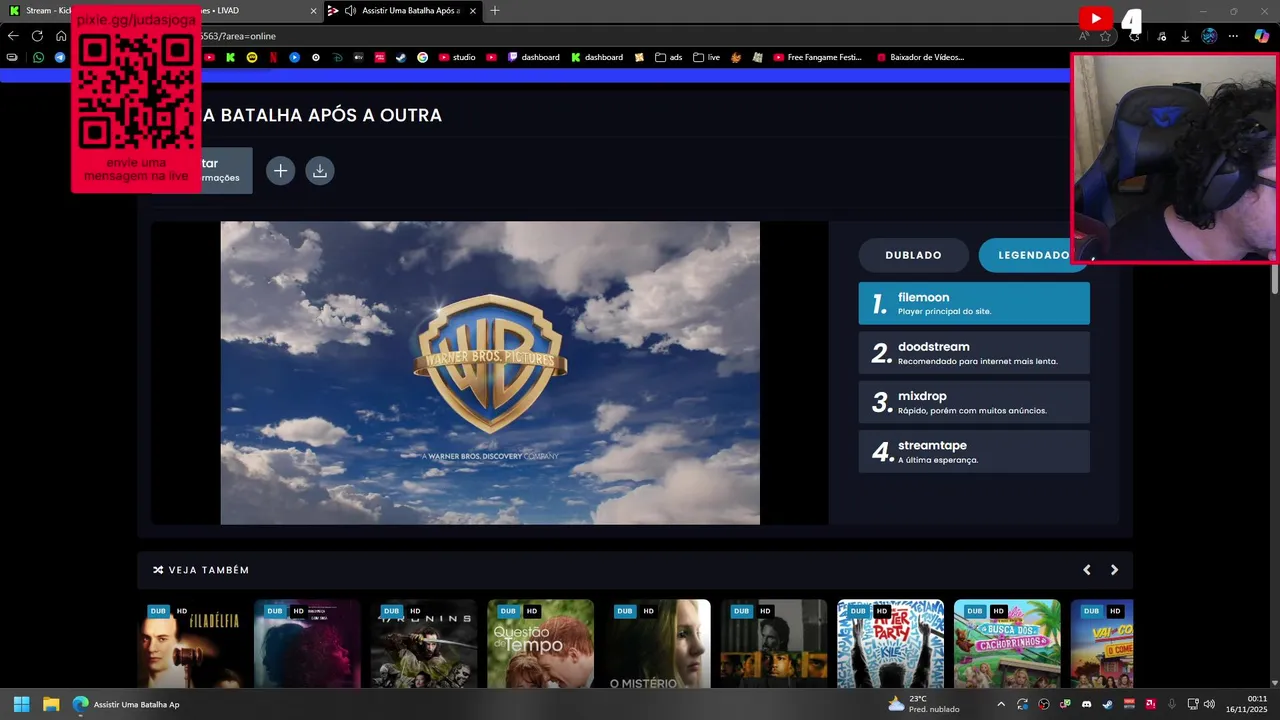Open the first dashboard bookmark
This screenshot has width=1280, height=720.
click(x=533, y=57)
